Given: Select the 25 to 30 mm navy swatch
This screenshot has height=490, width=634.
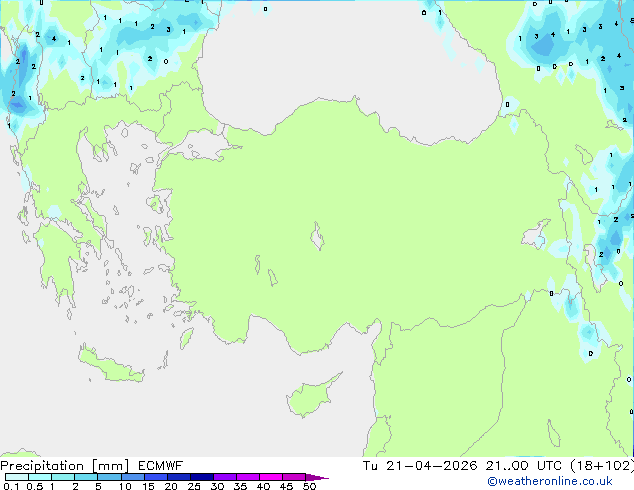Looking at the screenshot, I should point(202,477).
